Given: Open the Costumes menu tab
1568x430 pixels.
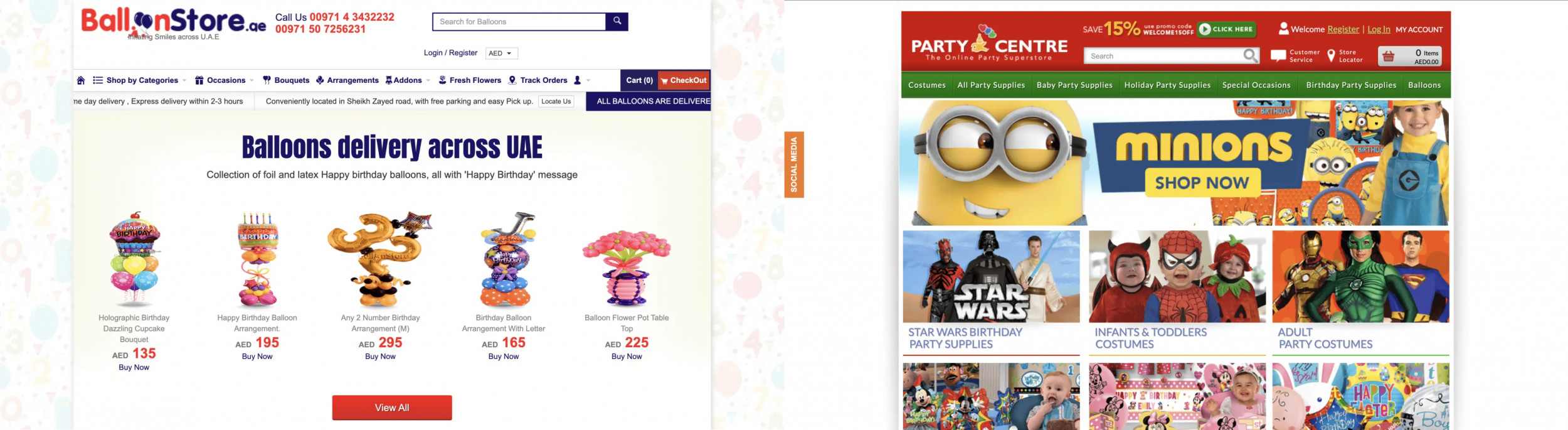Looking at the screenshot, I should pos(926,85).
